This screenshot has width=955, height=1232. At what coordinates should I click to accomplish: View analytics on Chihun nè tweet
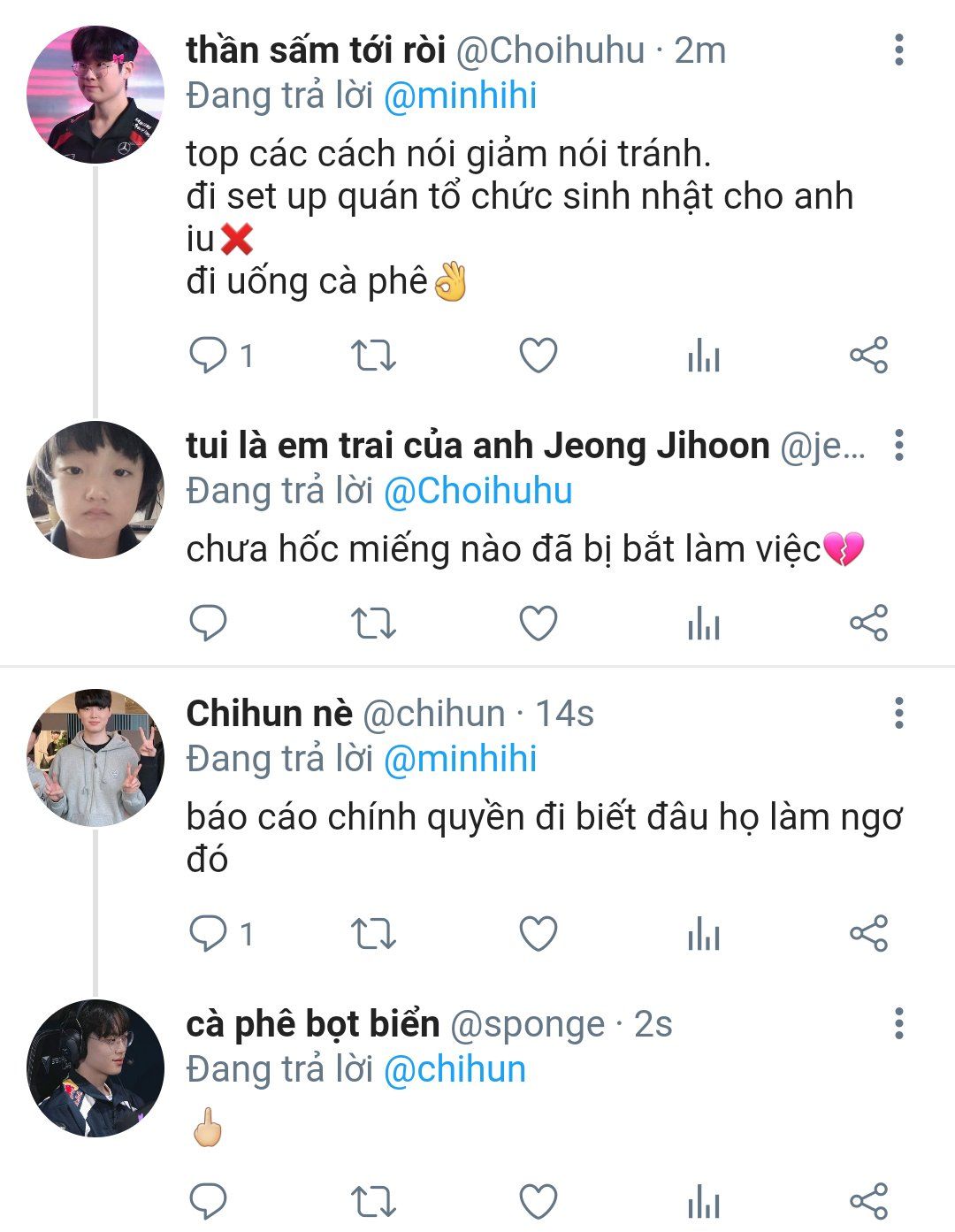pyautogui.click(x=703, y=935)
